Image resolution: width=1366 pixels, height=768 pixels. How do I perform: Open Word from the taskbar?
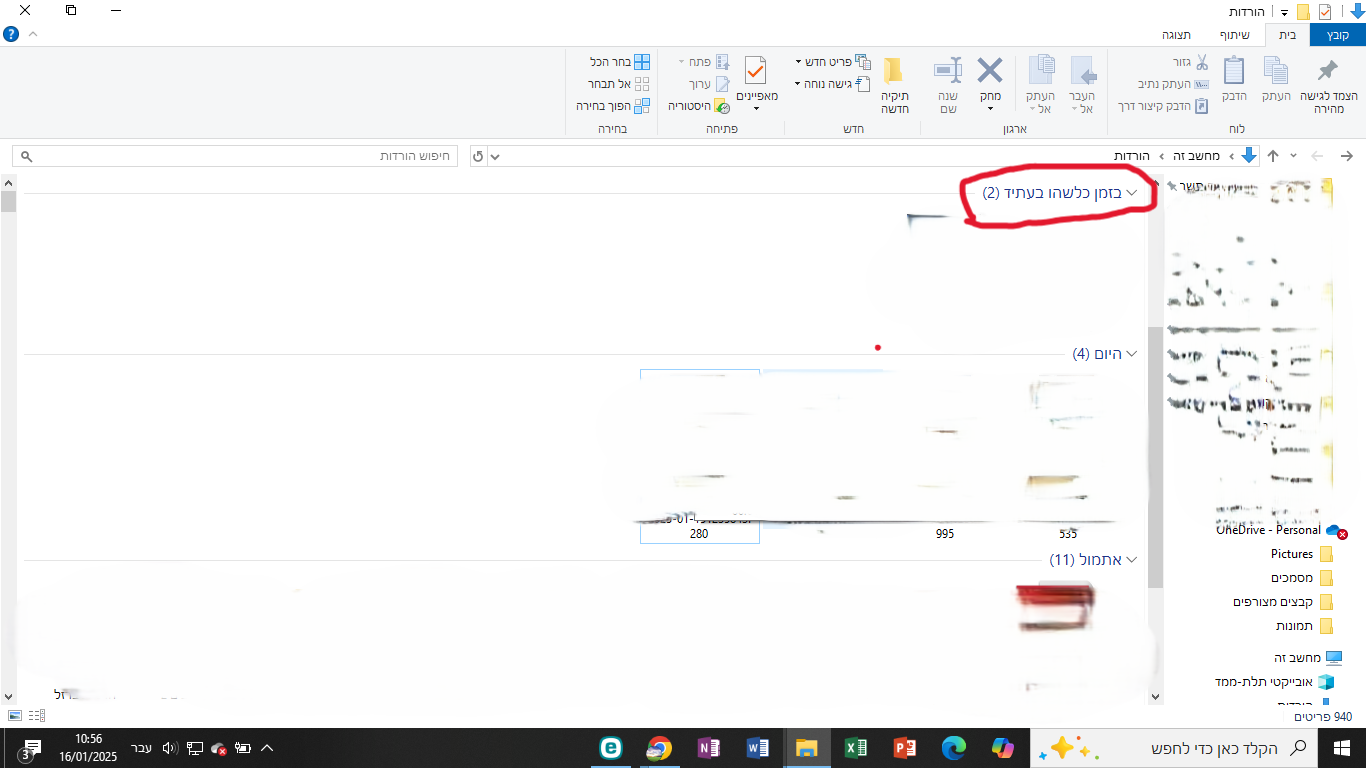click(757, 748)
